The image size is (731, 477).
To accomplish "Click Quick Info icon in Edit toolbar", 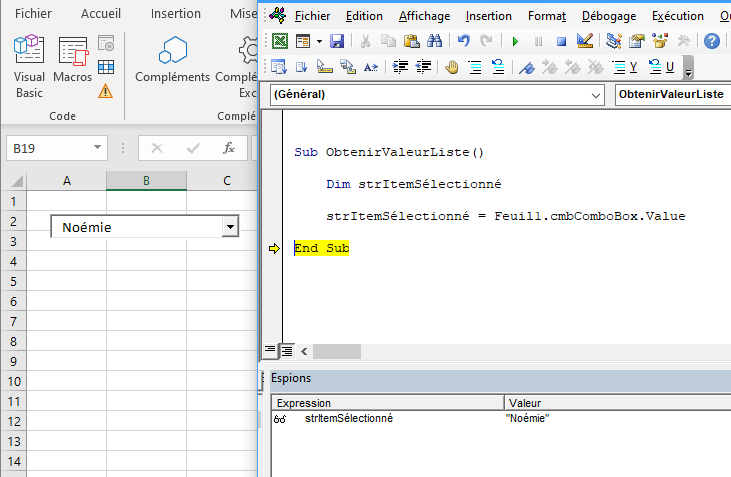I will [x=324, y=67].
